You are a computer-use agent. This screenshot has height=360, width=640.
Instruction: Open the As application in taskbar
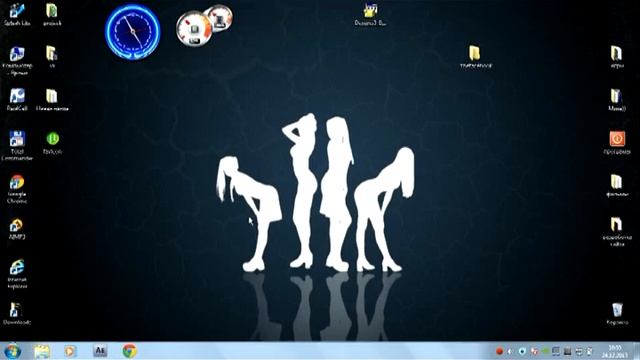click(100, 351)
